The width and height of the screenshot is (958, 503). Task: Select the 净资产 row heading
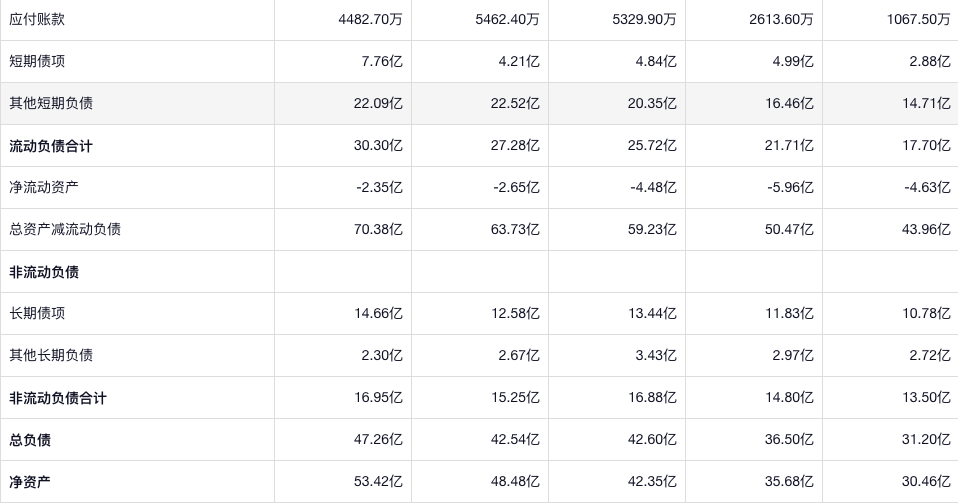coord(30,482)
